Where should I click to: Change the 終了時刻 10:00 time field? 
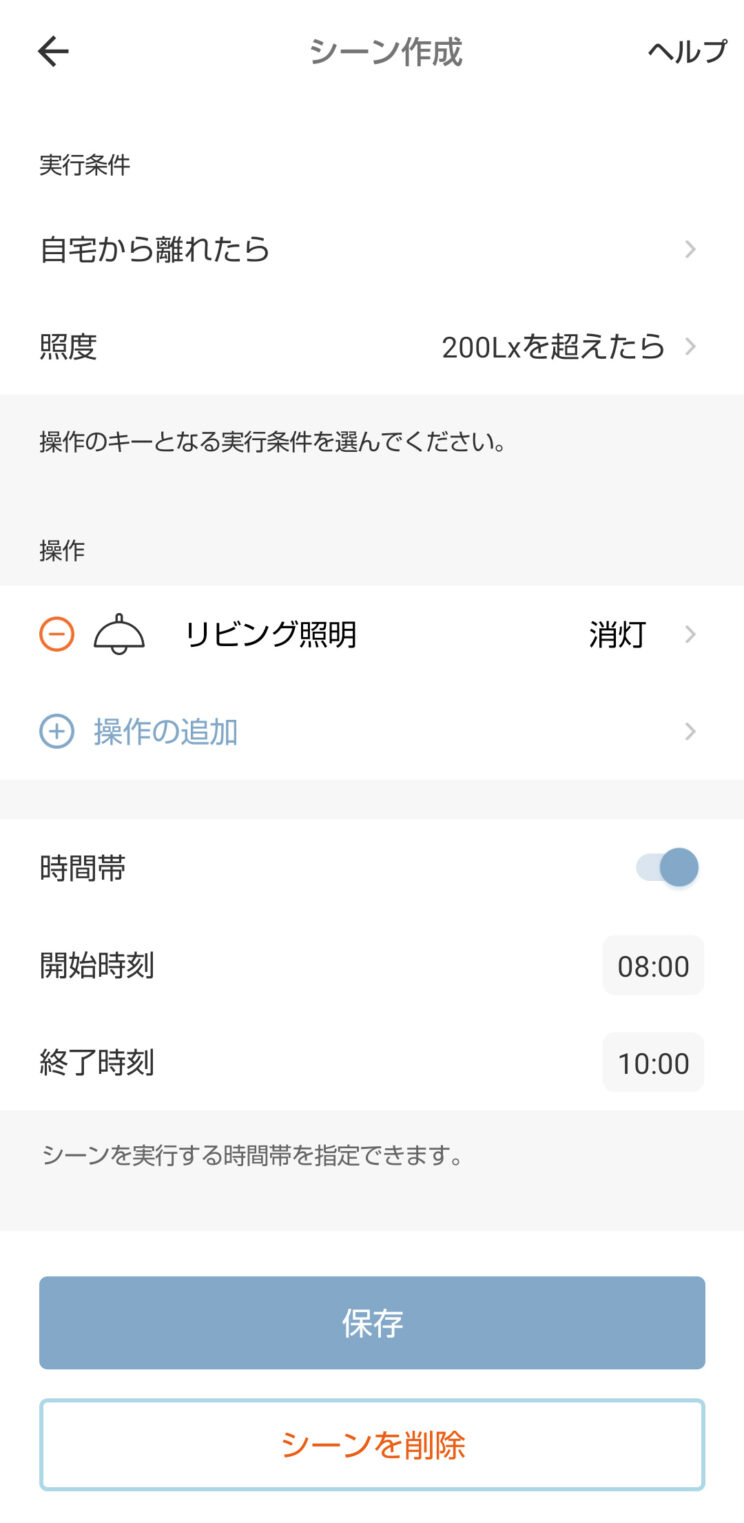tap(653, 1063)
